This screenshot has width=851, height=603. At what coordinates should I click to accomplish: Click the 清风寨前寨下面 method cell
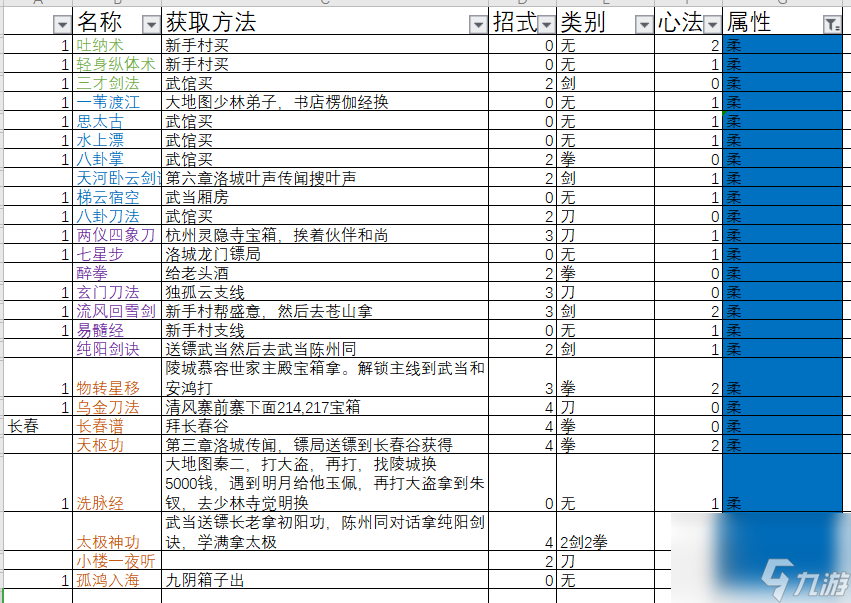click(325, 407)
